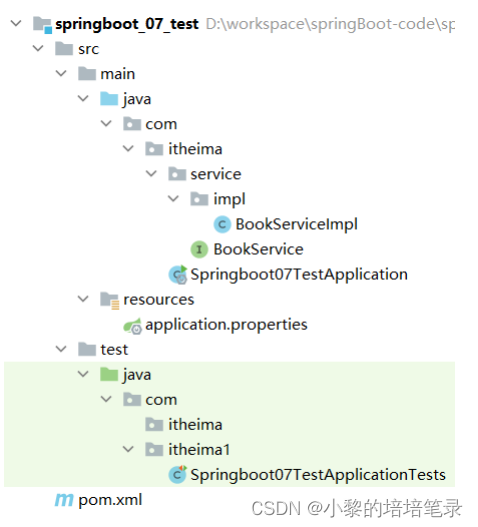The image size is (478, 527).
Task: Collapse the src folder chevron
Action: tap(38, 48)
